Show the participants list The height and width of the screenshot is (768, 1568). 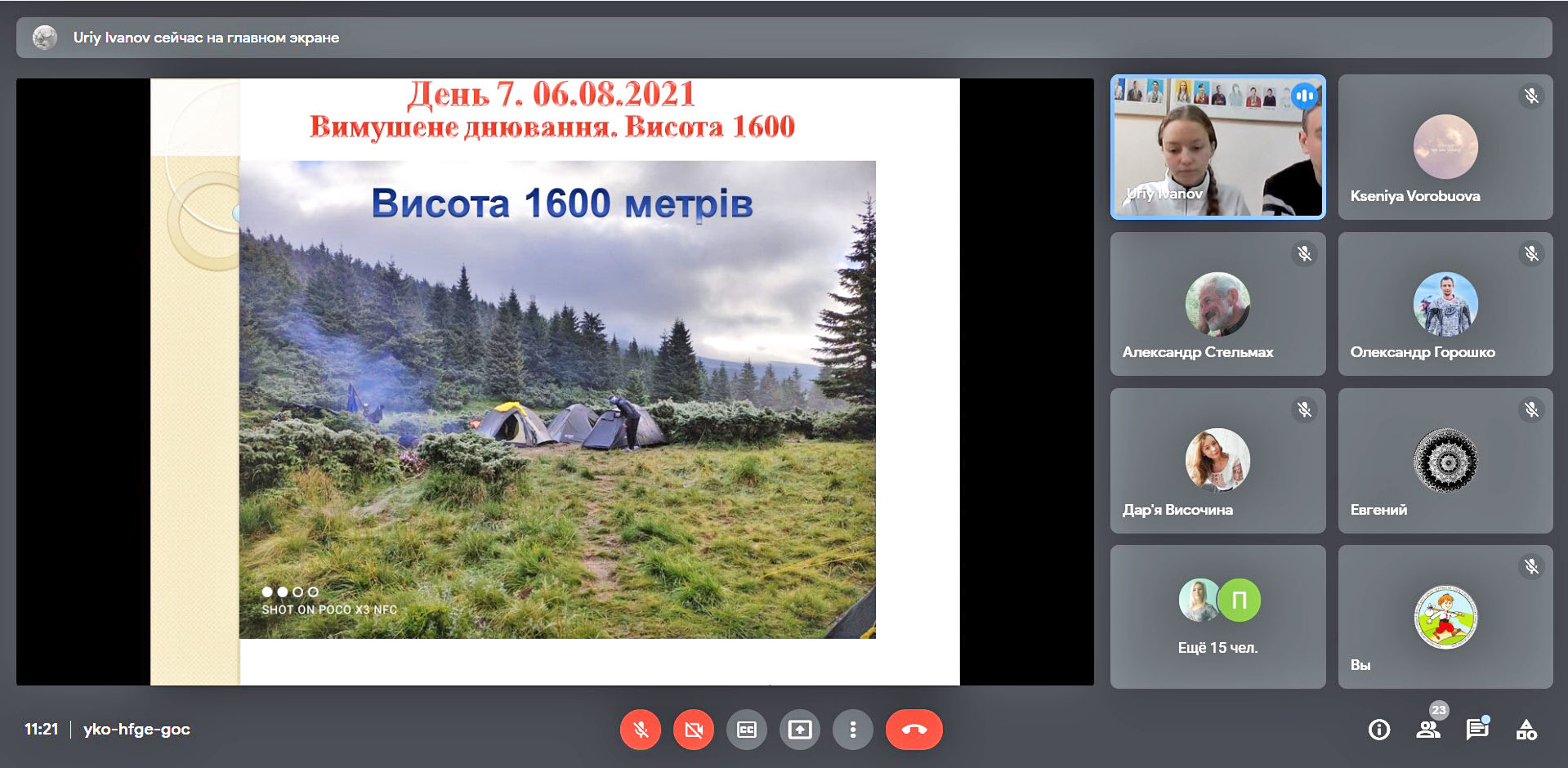(x=1428, y=730)
